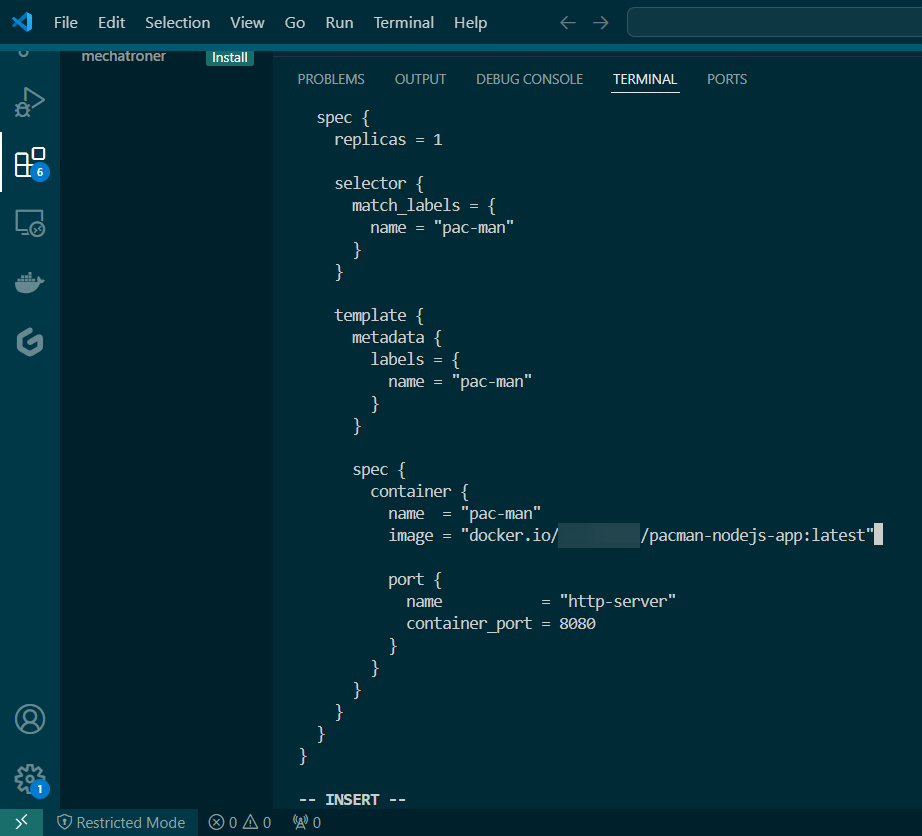Click the remote window status icon

point(21,822)
